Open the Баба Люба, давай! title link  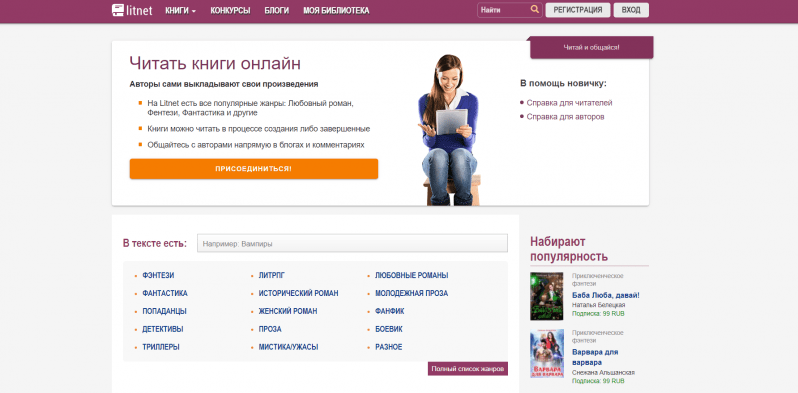[606, 295]
